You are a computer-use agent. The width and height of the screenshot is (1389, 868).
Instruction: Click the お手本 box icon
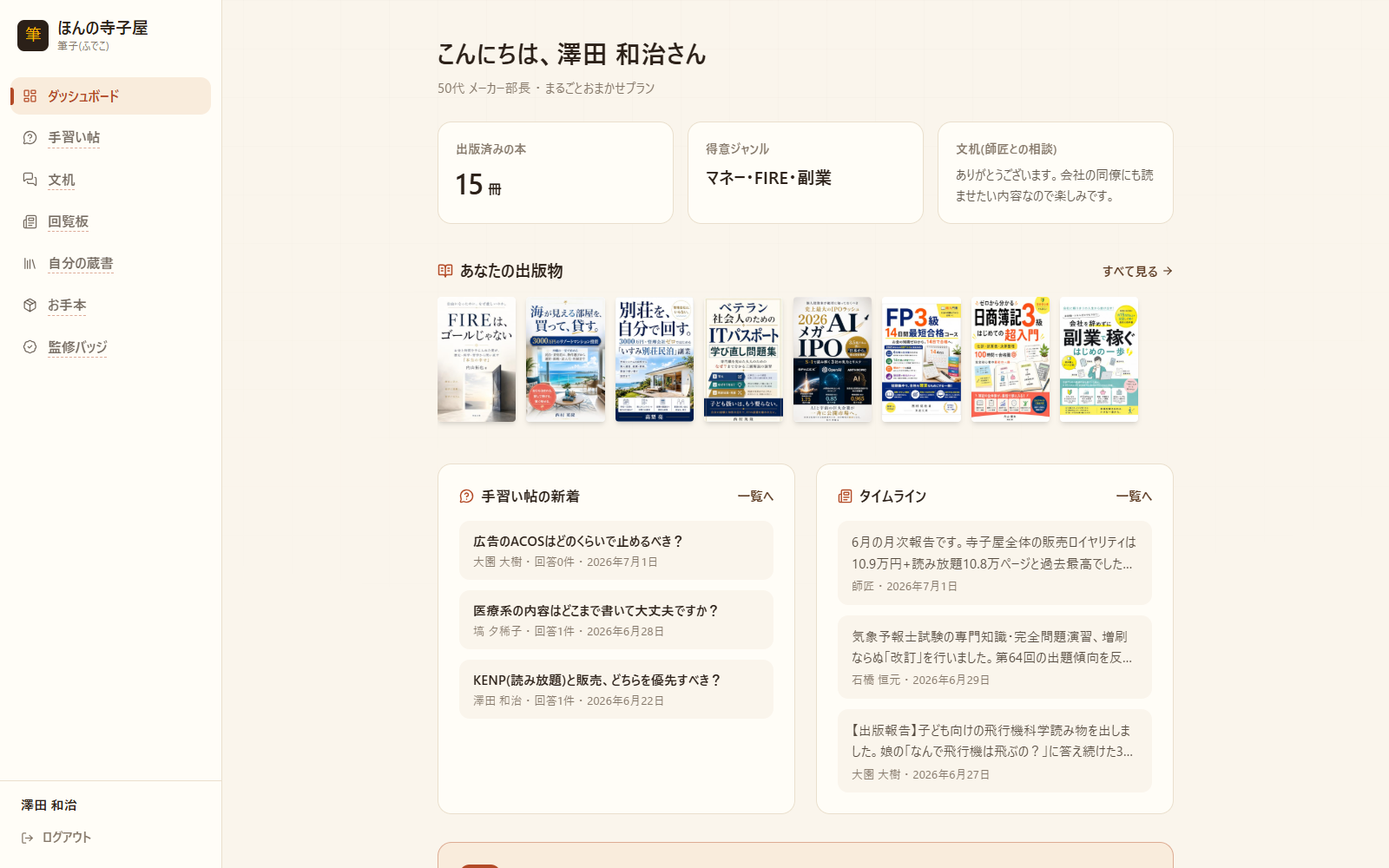30,305
